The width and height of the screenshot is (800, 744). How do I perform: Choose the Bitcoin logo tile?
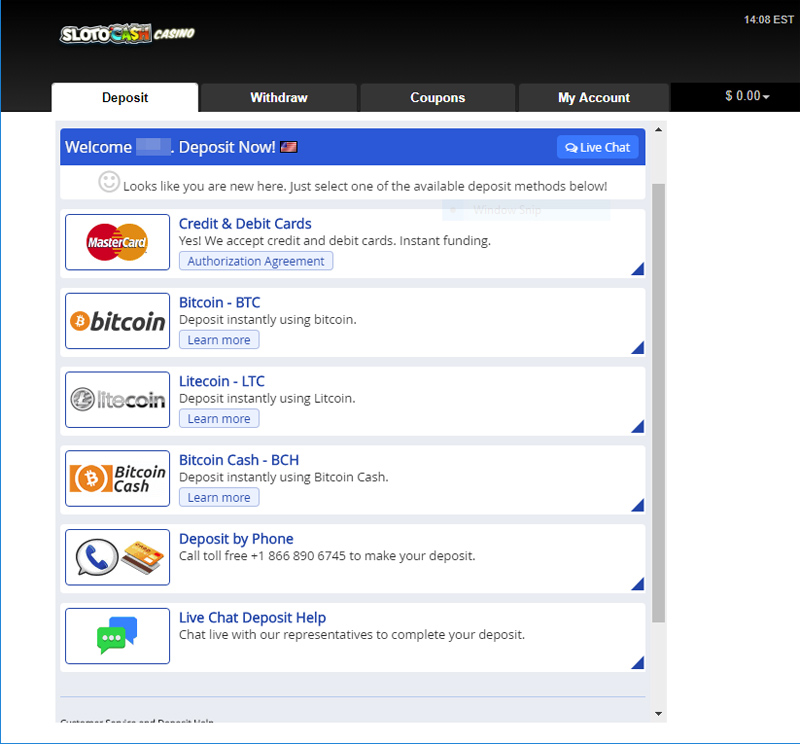point(117,321)
